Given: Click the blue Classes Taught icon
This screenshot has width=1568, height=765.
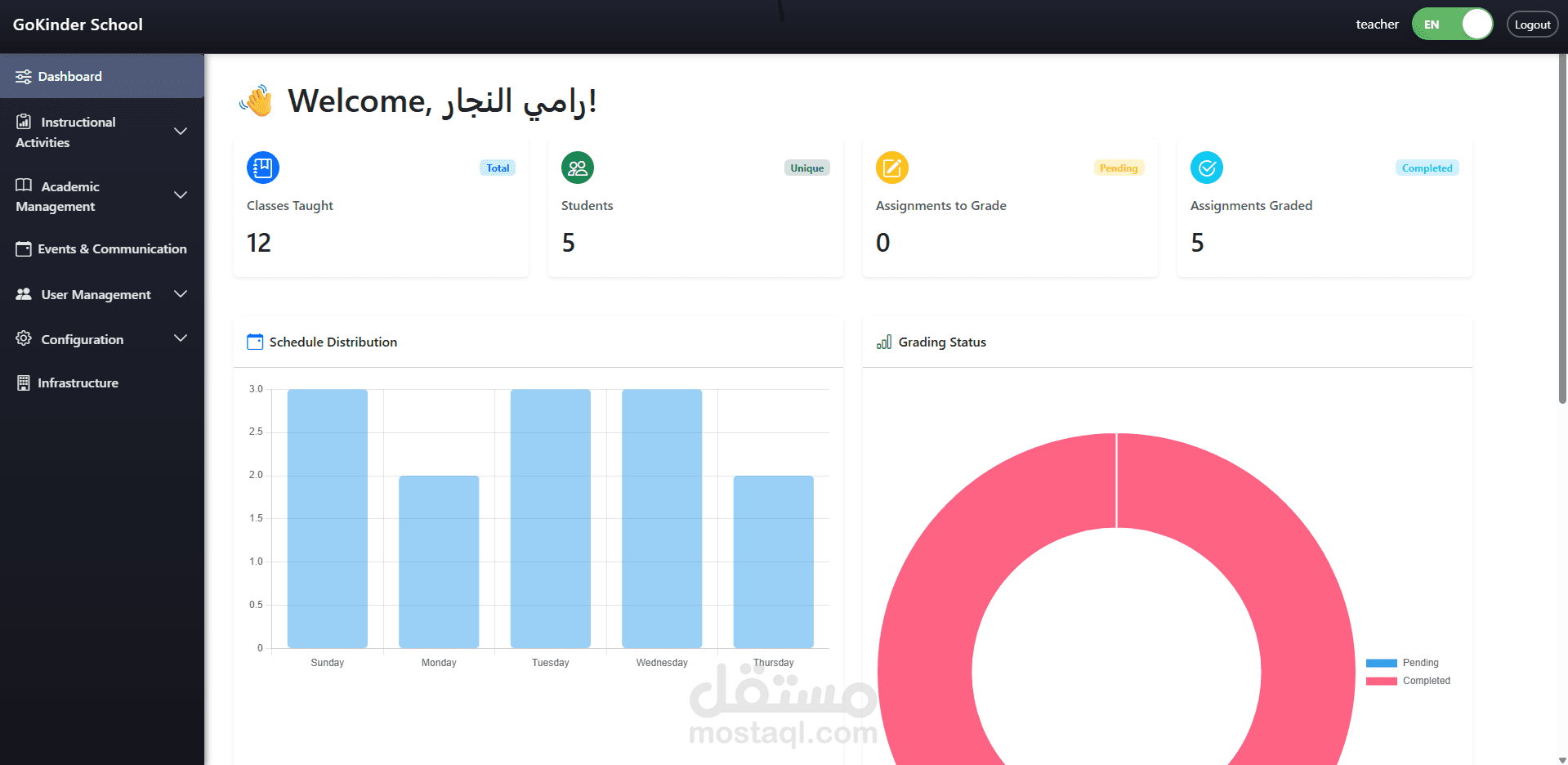Looking at the screenshot, I should pyautogui.click(x=263, y=168).
